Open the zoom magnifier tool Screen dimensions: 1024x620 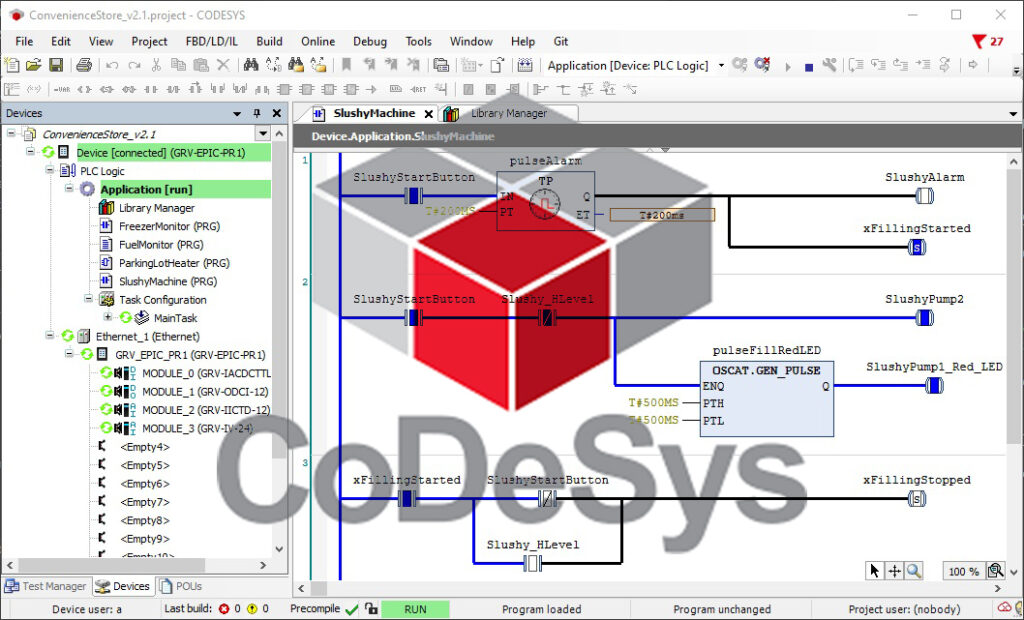tap(914, 571)
